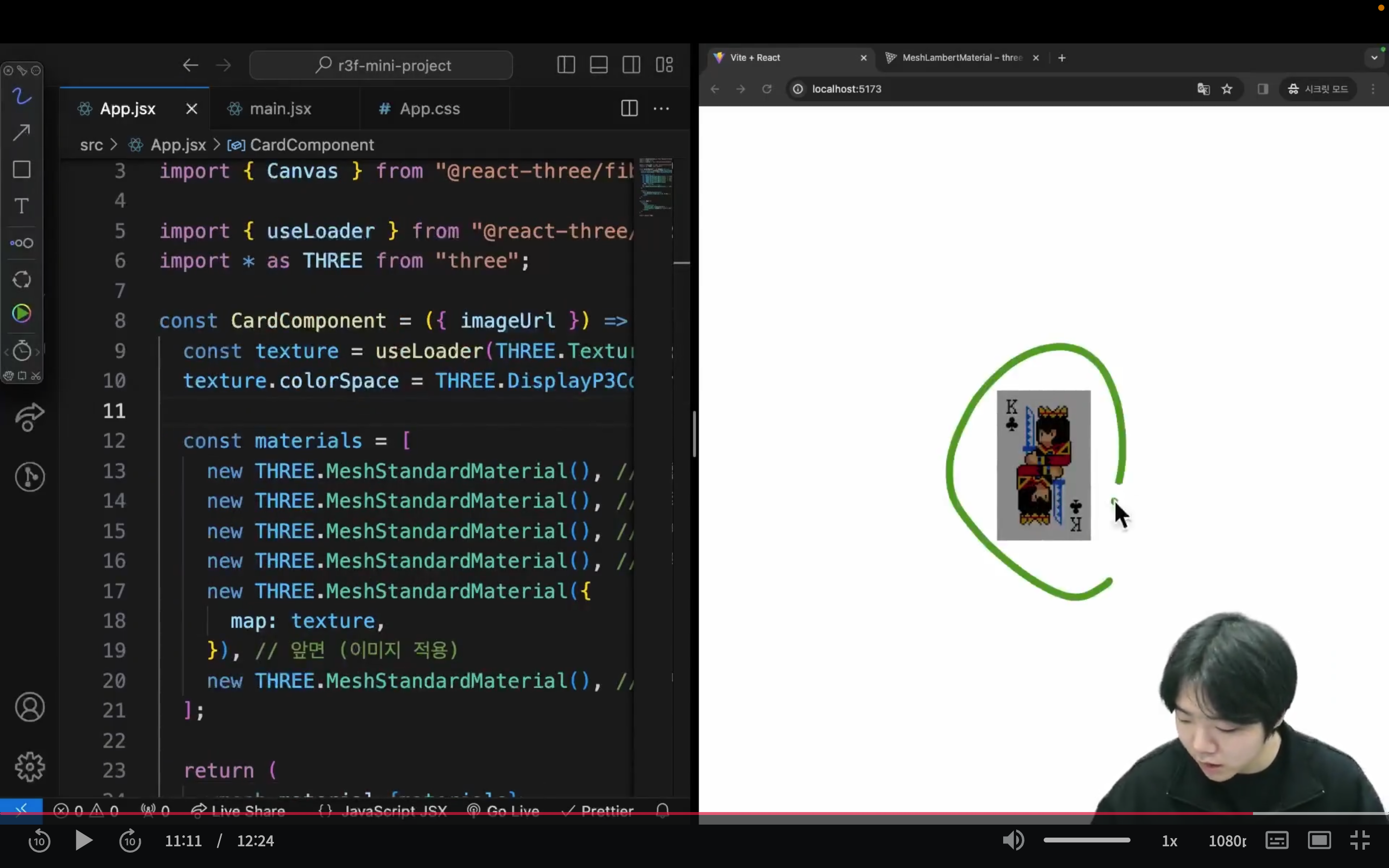Toggle Chrome's side panel
The height and width of the screenshot is (868, 1389).
(1263, 89)
